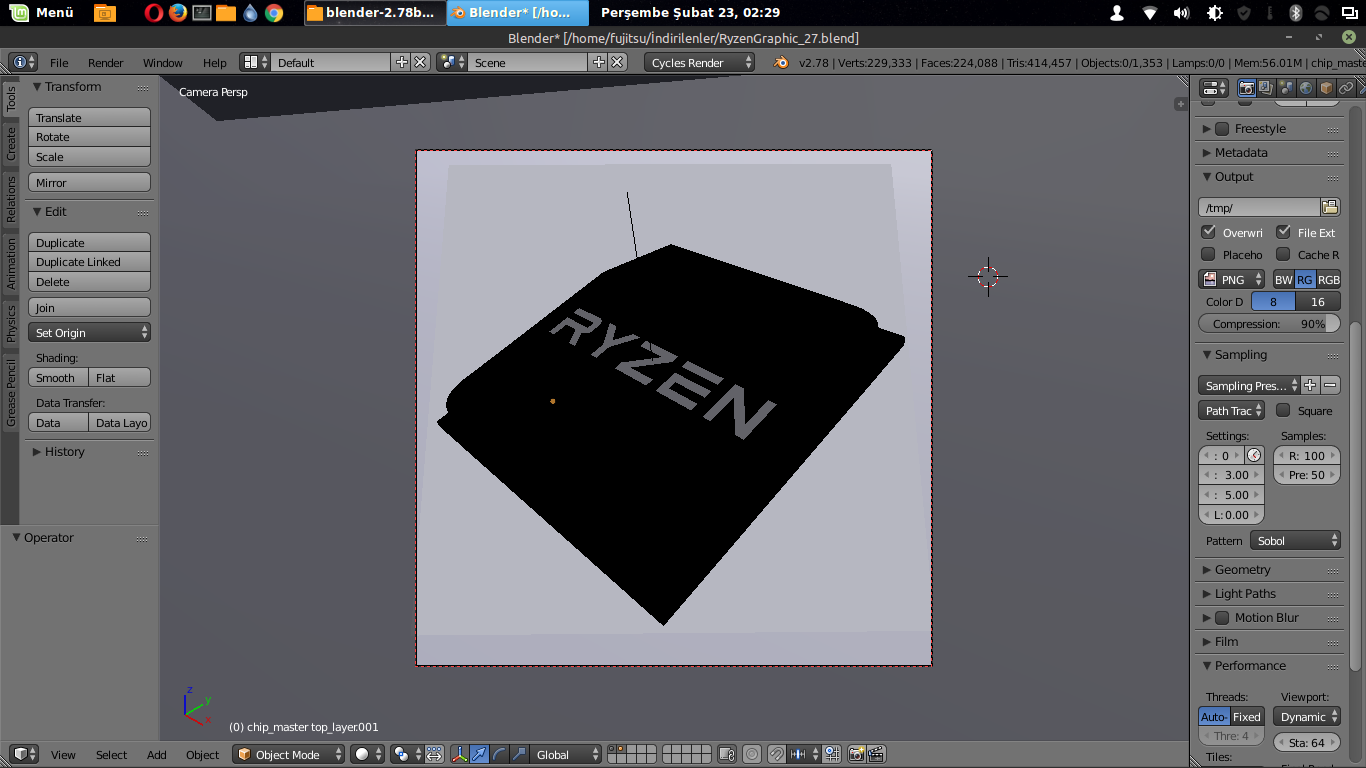Open the Object properties cube tab
Viewport: 1366px width, 768px height.
point(1326,88)
